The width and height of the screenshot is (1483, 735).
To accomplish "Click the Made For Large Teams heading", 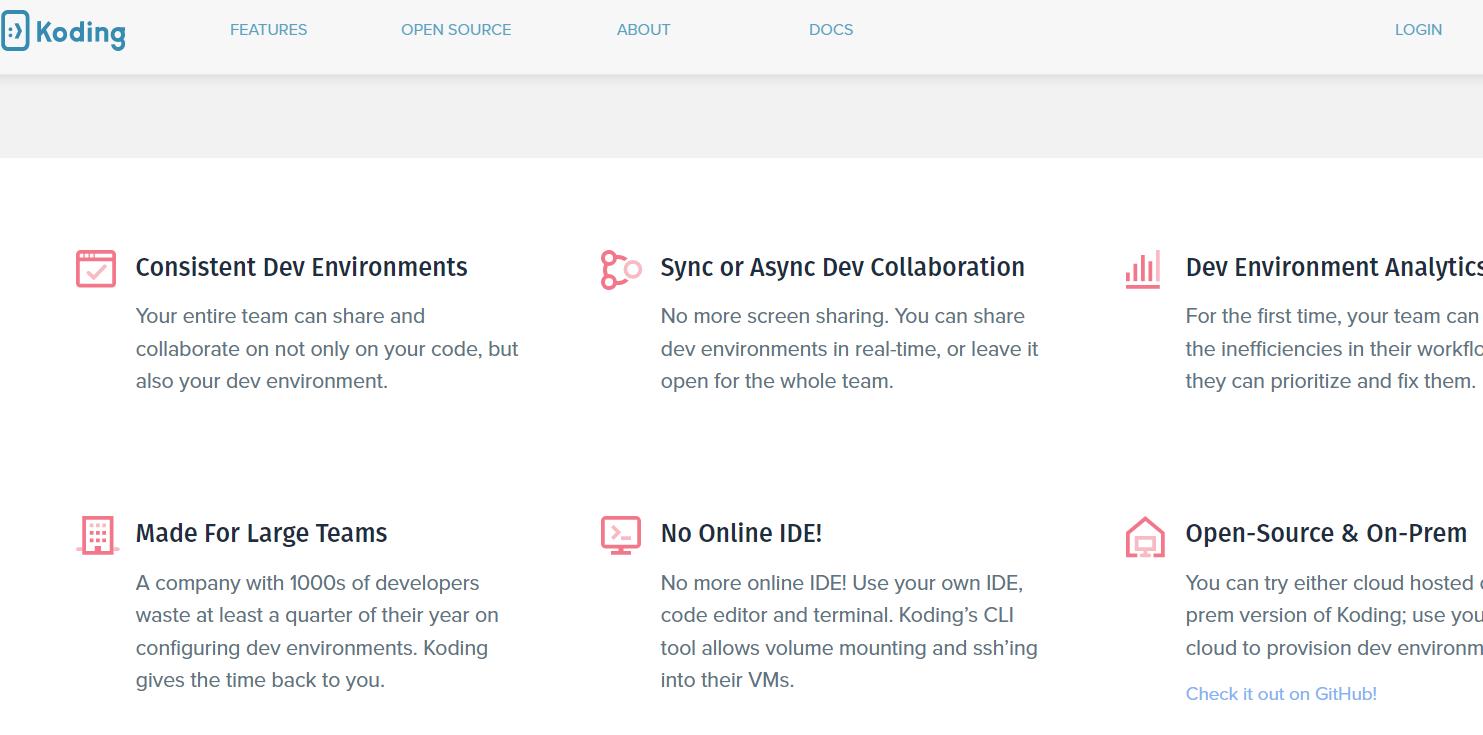I will 262,533.
